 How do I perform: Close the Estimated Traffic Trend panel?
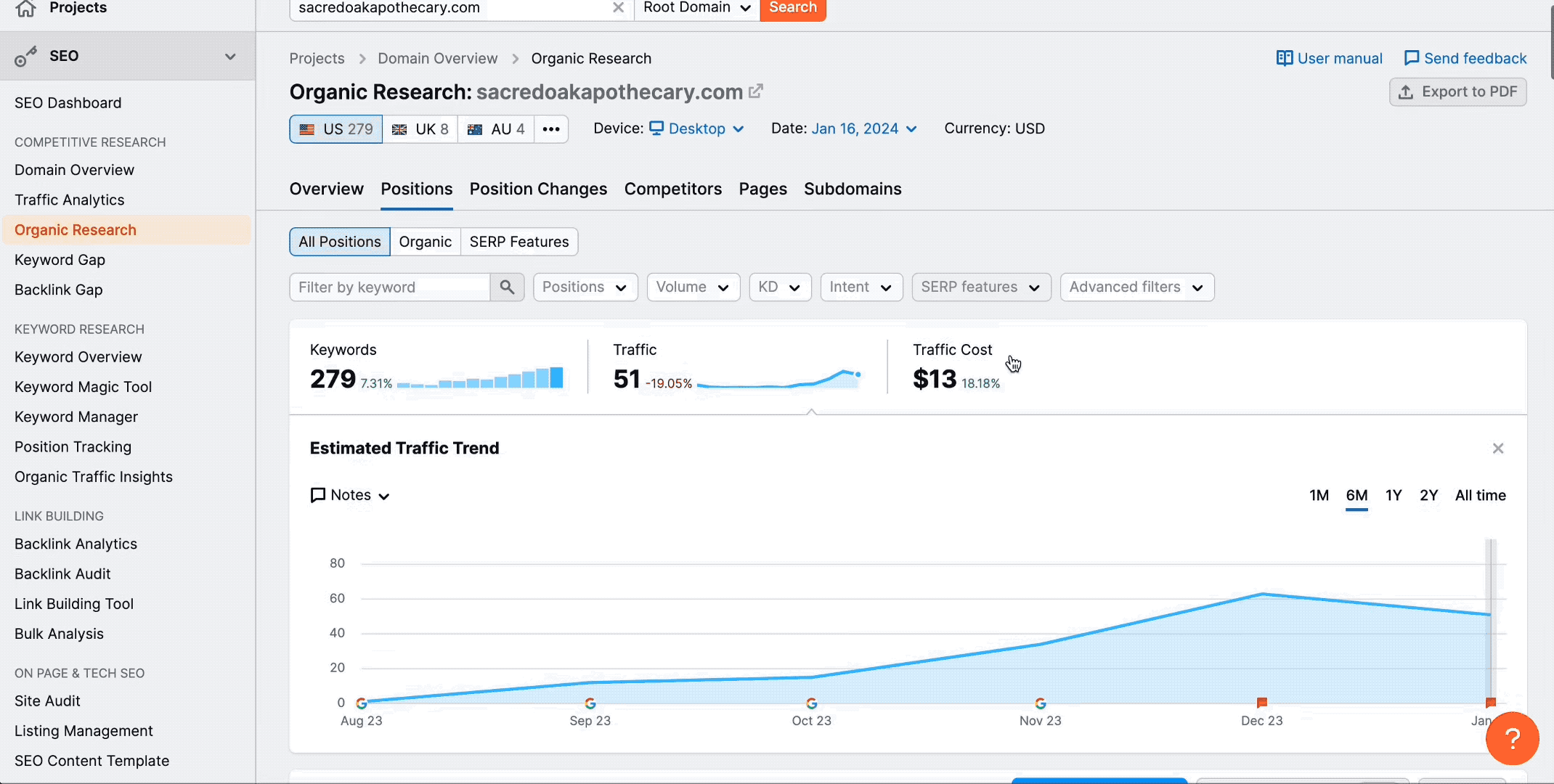(1497, 449)
